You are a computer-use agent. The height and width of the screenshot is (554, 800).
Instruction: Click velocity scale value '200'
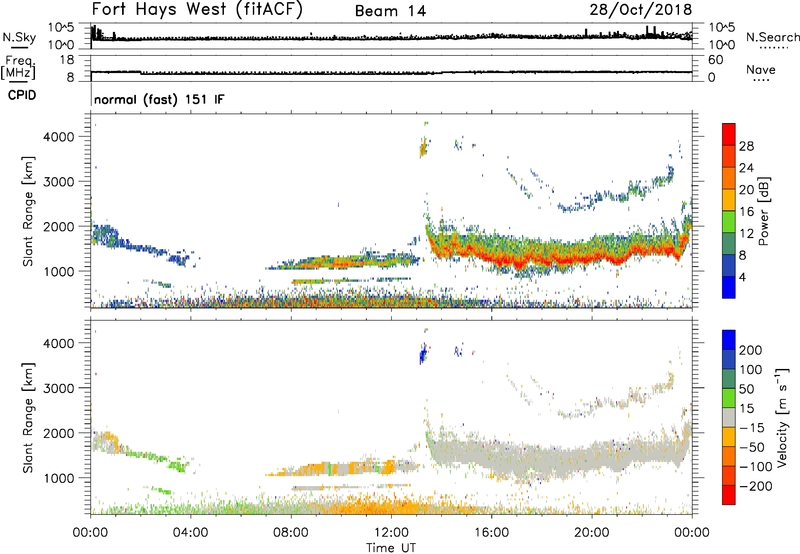tap(751, 350)
